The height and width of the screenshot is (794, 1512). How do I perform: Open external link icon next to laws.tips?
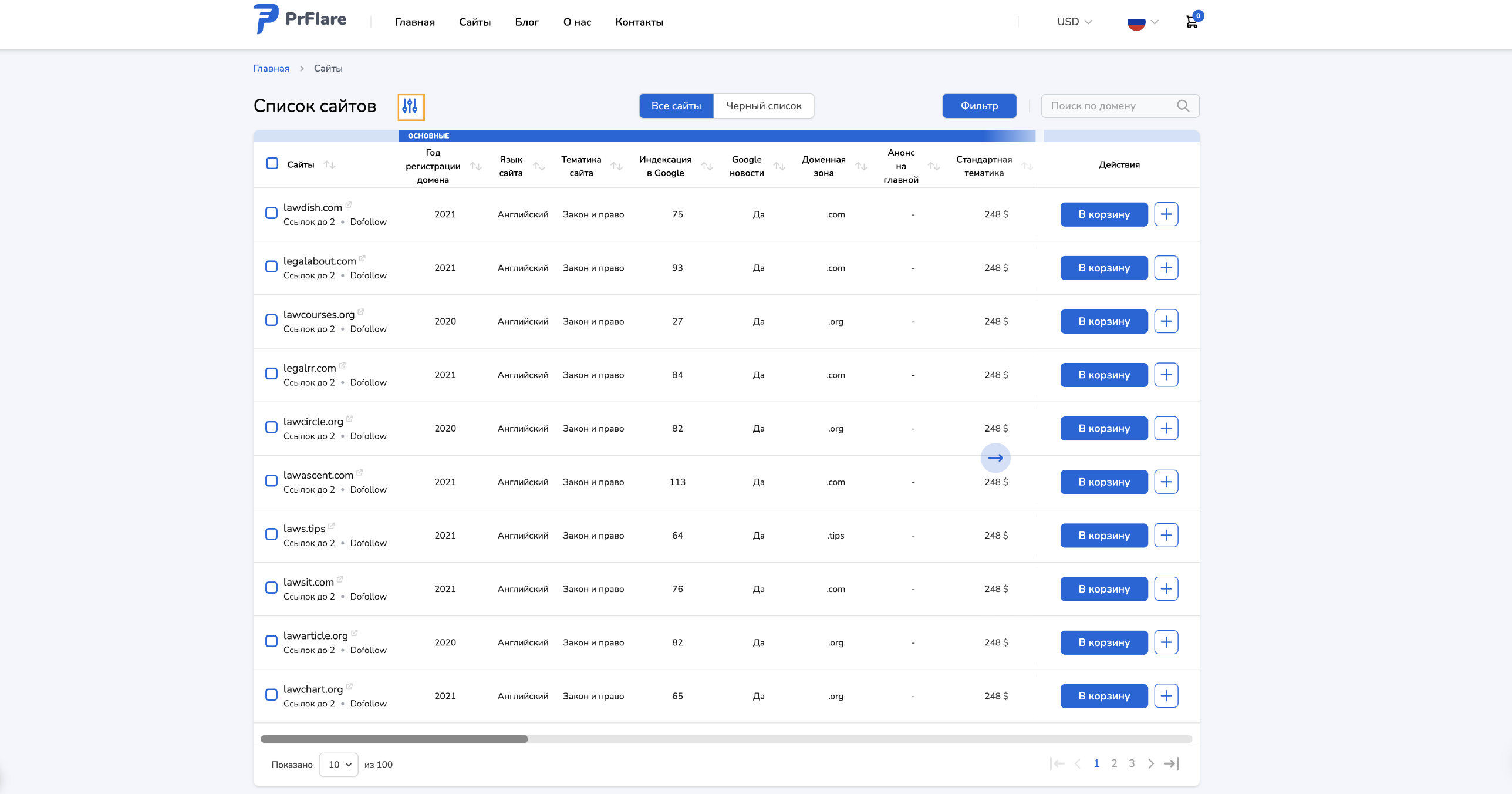pos(332,526)
